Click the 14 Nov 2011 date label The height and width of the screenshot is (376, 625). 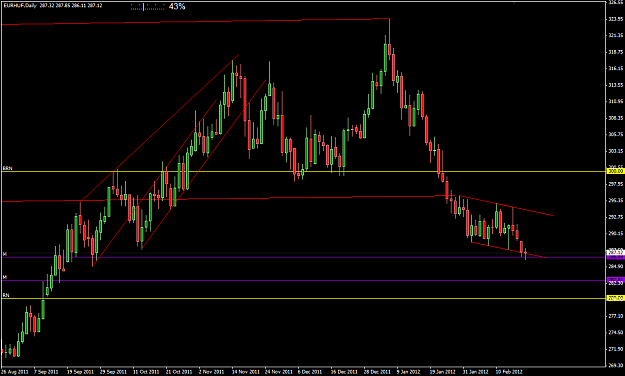point(245,372)
